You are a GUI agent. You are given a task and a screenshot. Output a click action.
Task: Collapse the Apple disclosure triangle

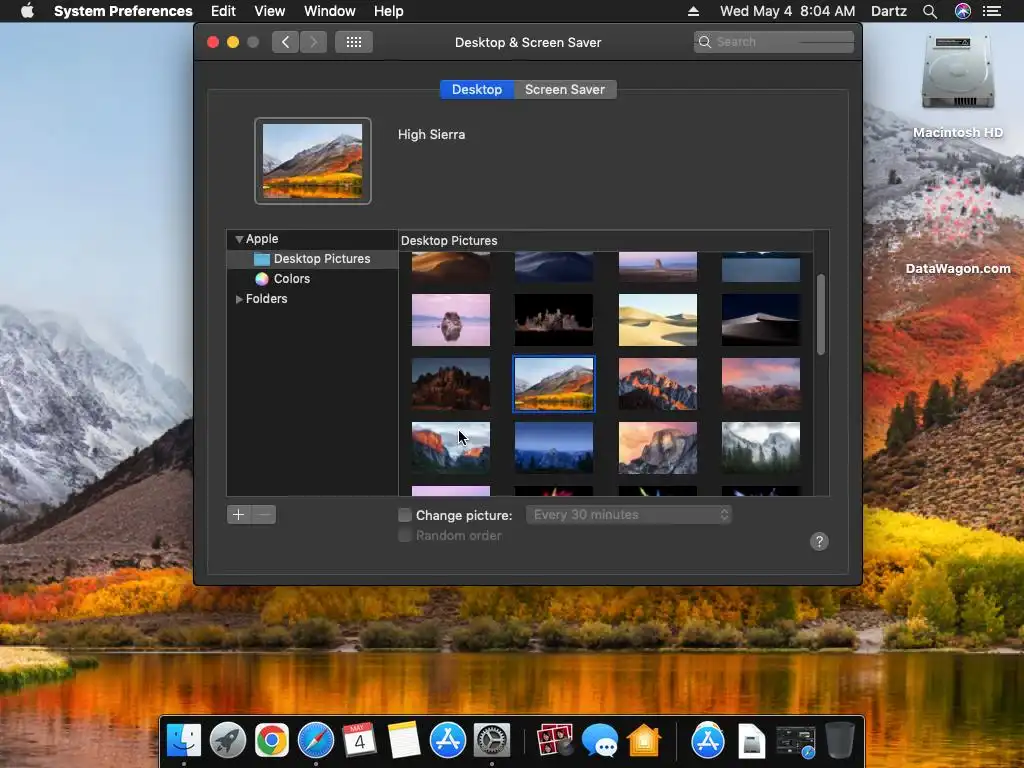239,239
